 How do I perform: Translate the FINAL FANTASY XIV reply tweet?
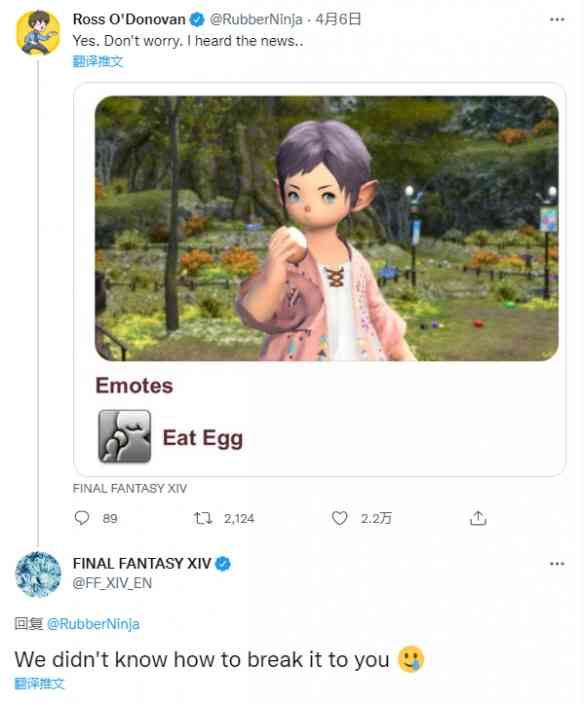click(39, 684)
